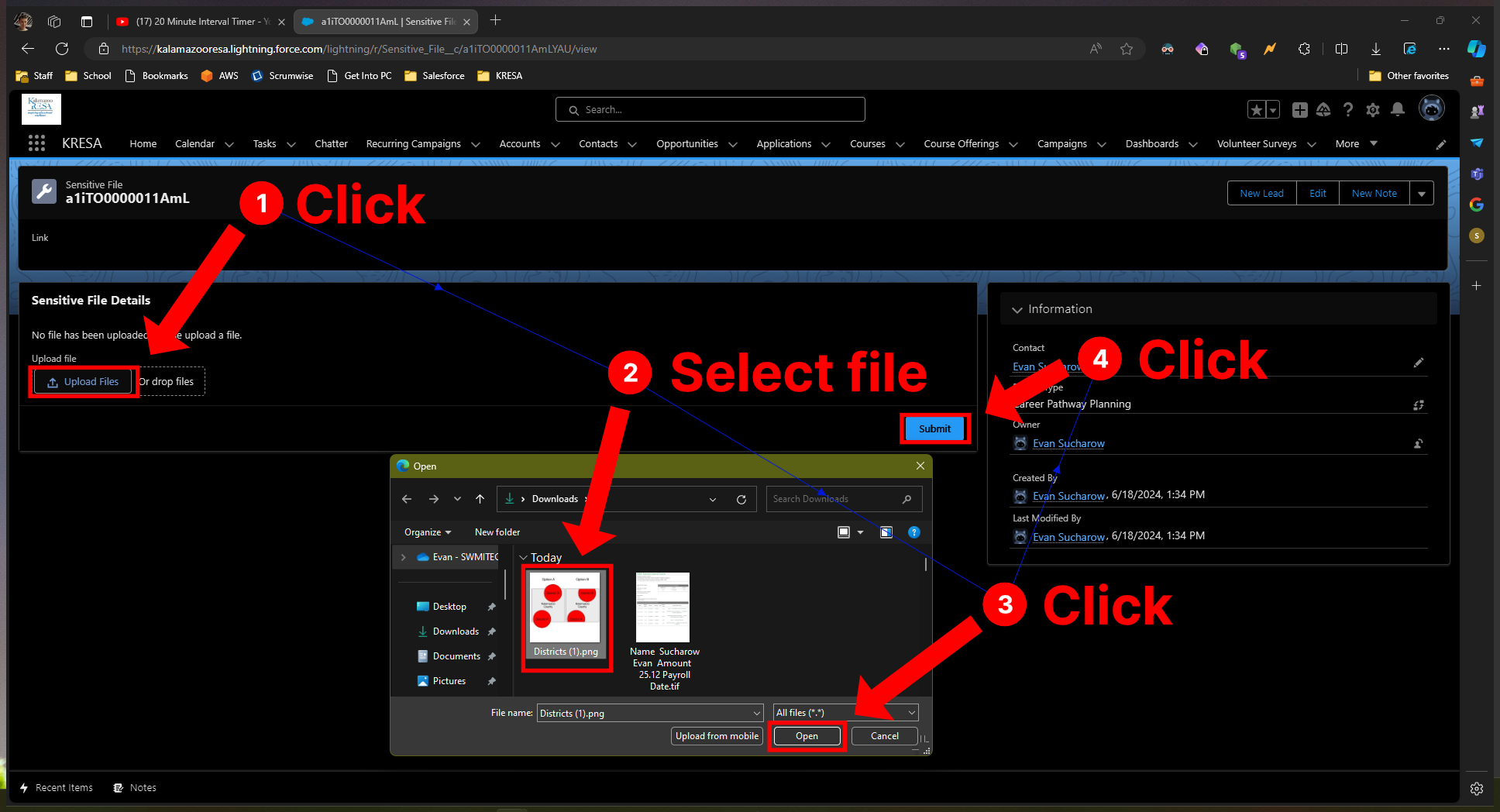Select Pictures in dialog sidebar

(x=449, y=681)
